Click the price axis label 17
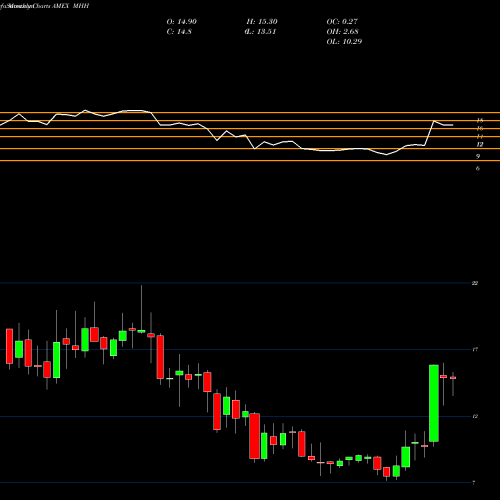Image resolution: width=500 pixels, height=500 pixels. (x=475, y=349)
